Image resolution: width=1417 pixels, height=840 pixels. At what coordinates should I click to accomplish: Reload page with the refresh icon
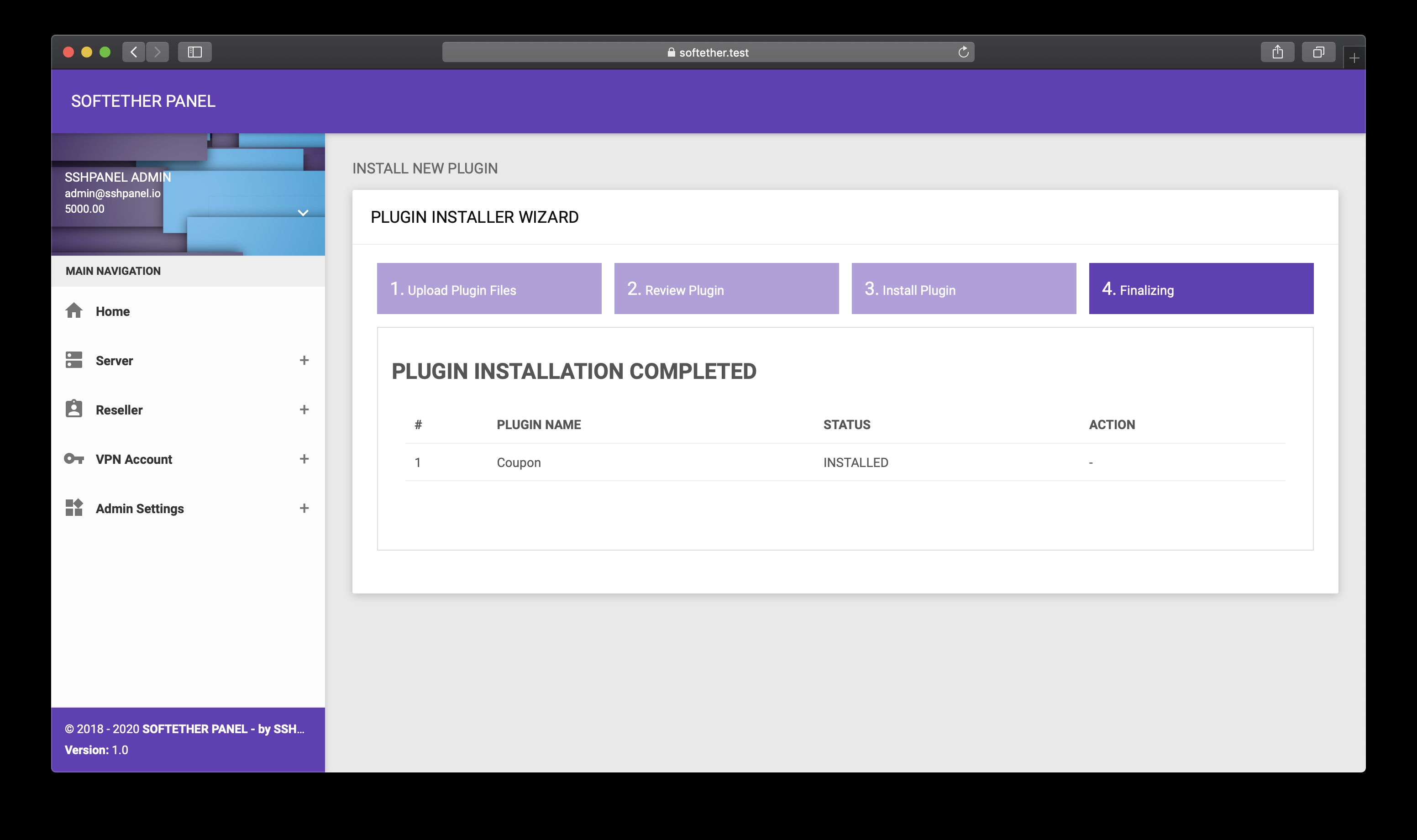(963, 52)
